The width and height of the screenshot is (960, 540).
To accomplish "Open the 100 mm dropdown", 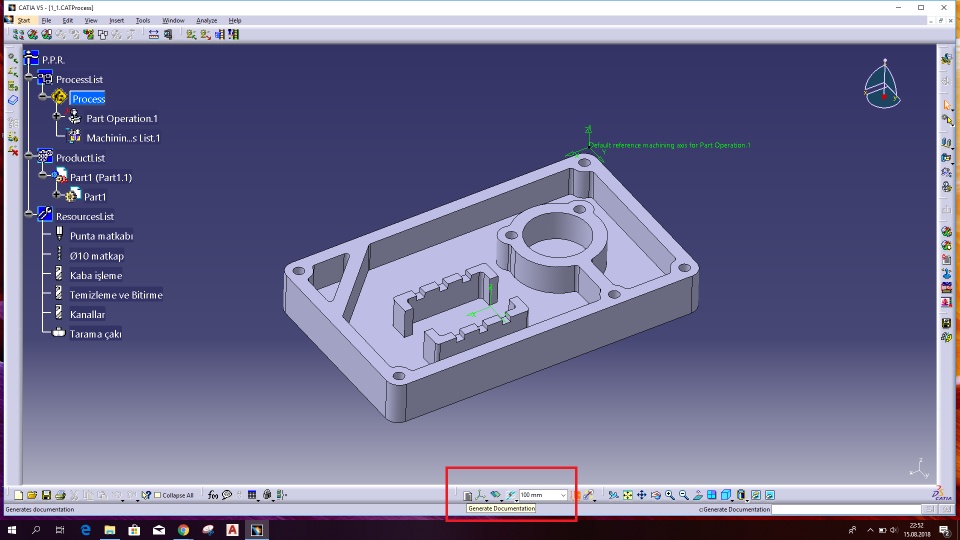I will tap(563, 495).
